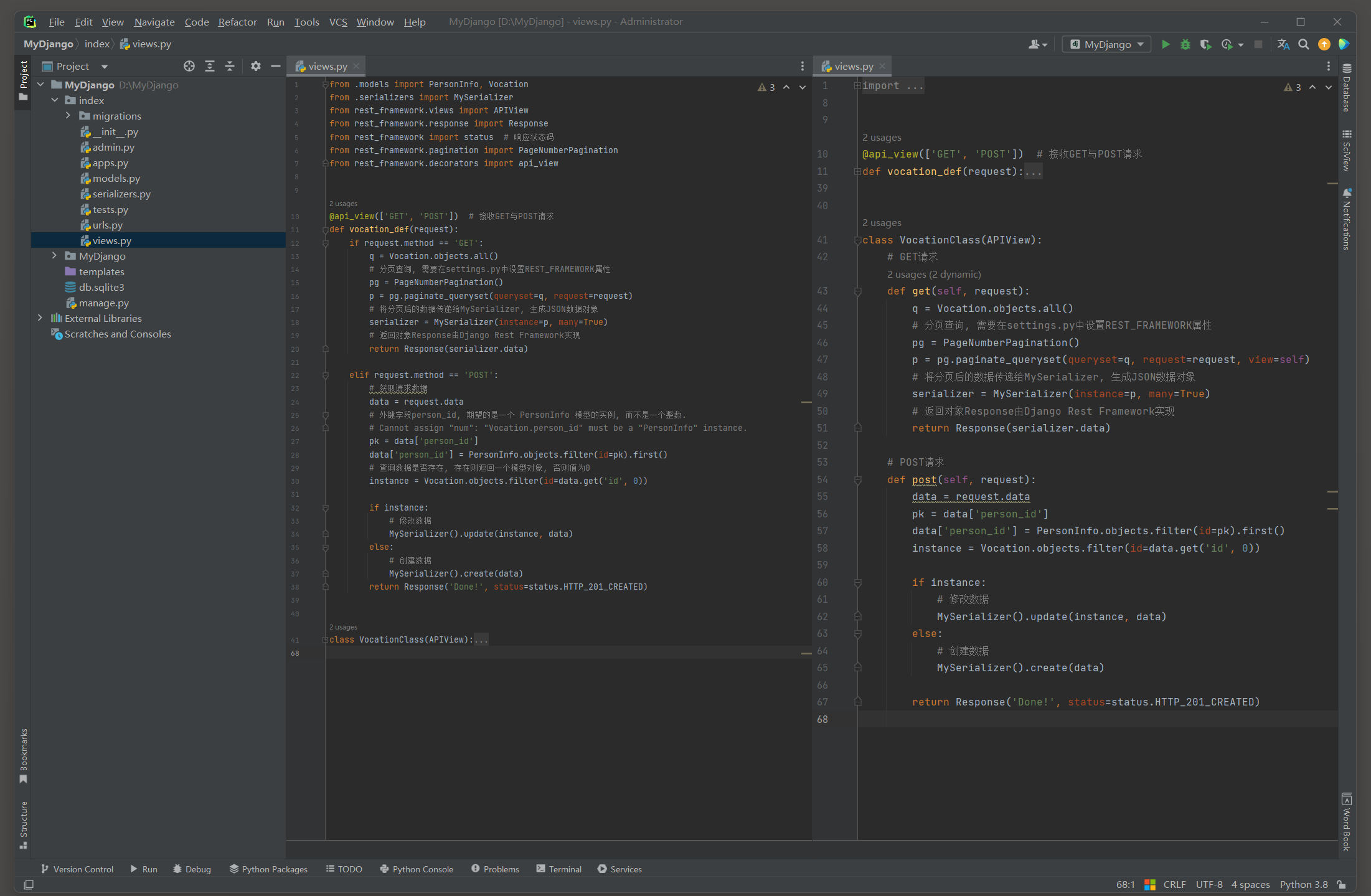Open the Terminal tool tab
This screenshot has height=896, width=1371.
[x=558, y=869]
